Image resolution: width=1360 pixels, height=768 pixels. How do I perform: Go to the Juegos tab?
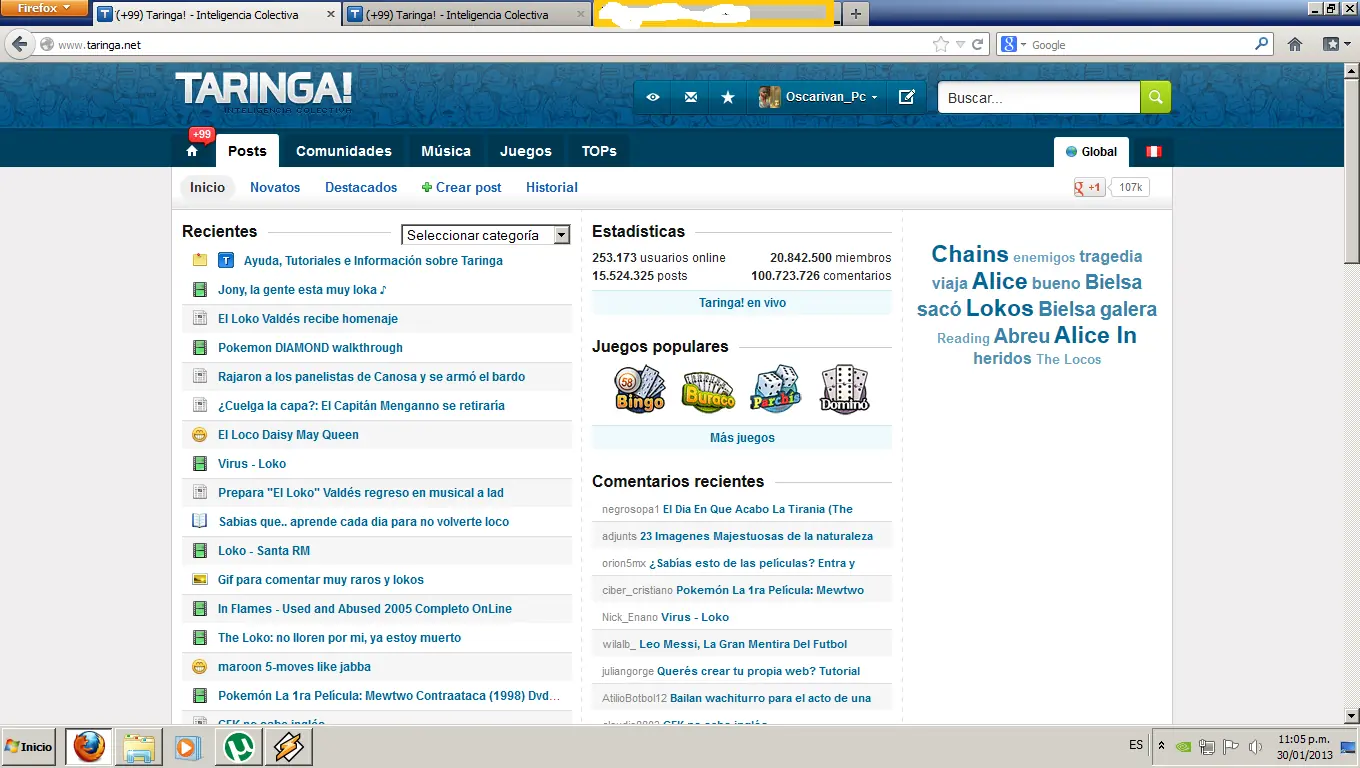(526, 151)
